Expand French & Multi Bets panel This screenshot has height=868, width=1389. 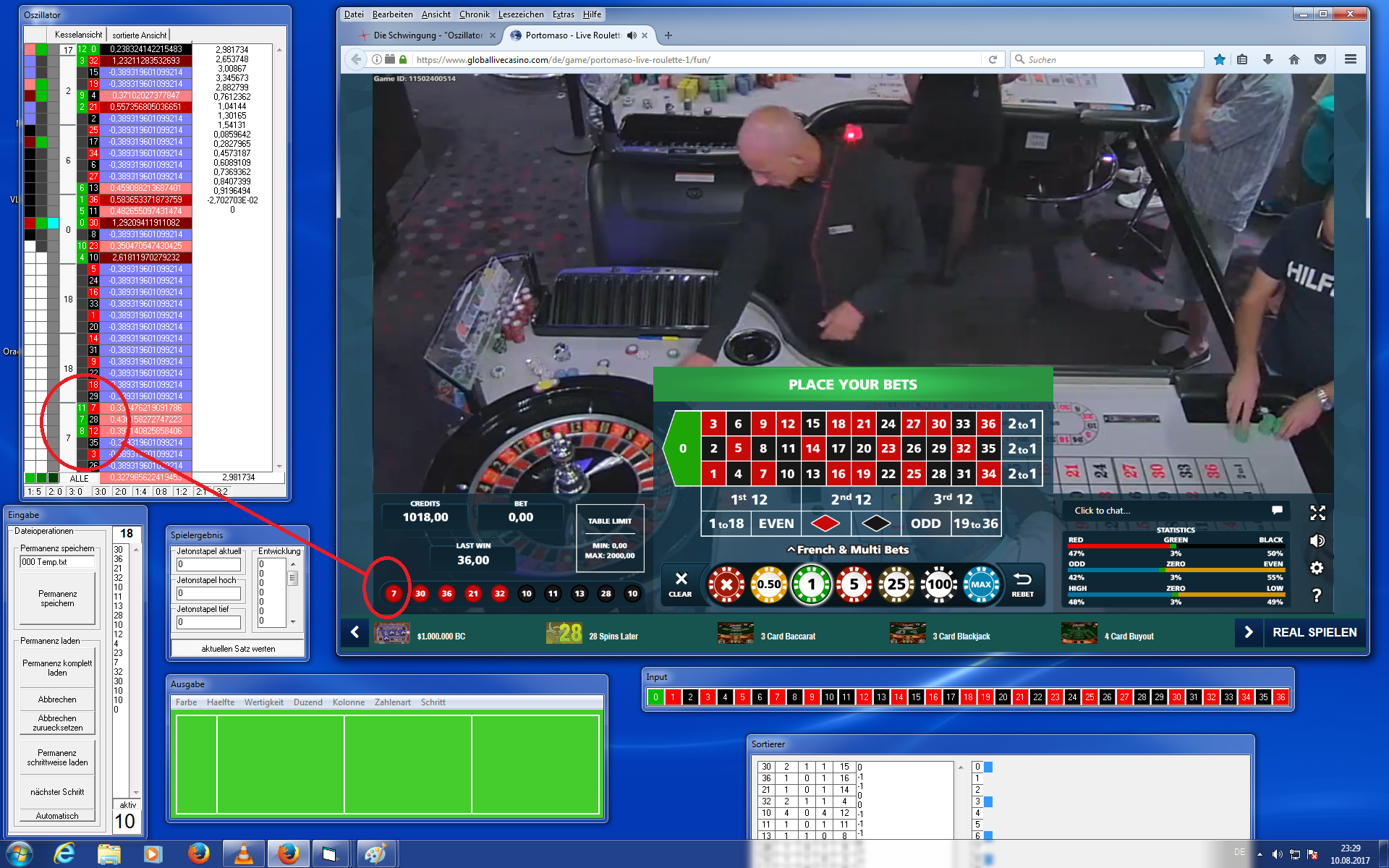tap(848, 550)
